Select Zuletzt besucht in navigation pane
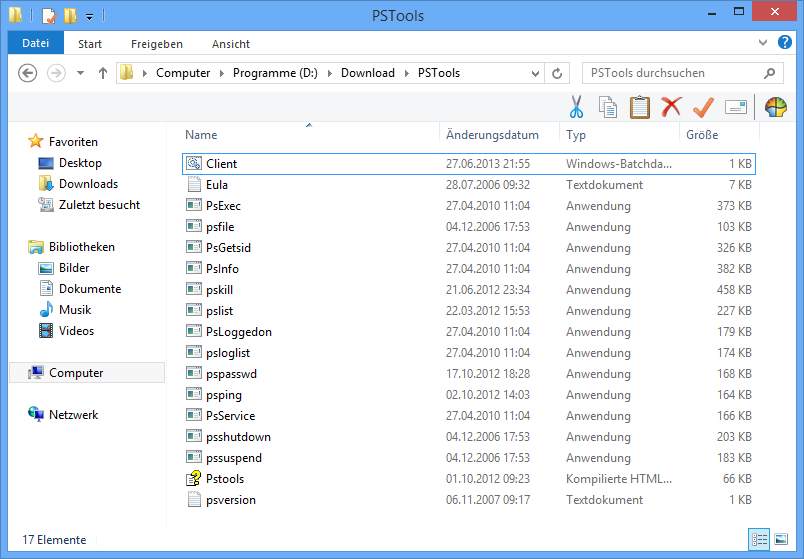Screen dimensions: 804x559 (x=99, y=205)
